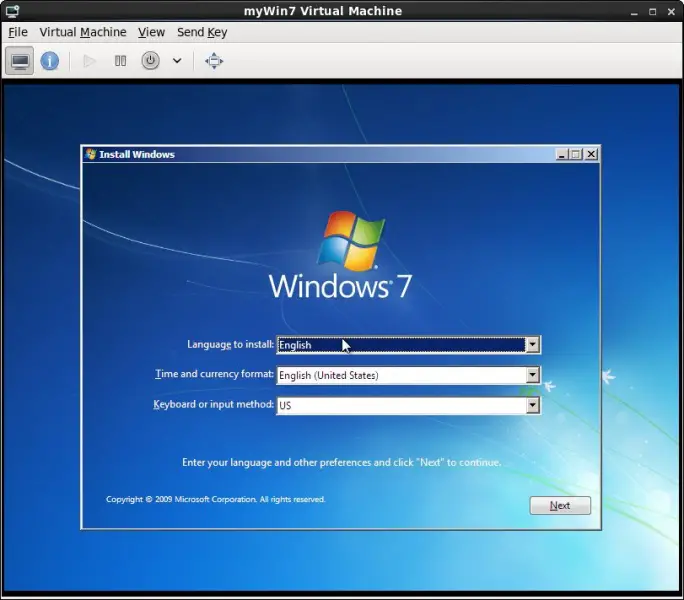684x600 pixels.
Task: Close the Install Windows dialog
Action: coord(591,154)
